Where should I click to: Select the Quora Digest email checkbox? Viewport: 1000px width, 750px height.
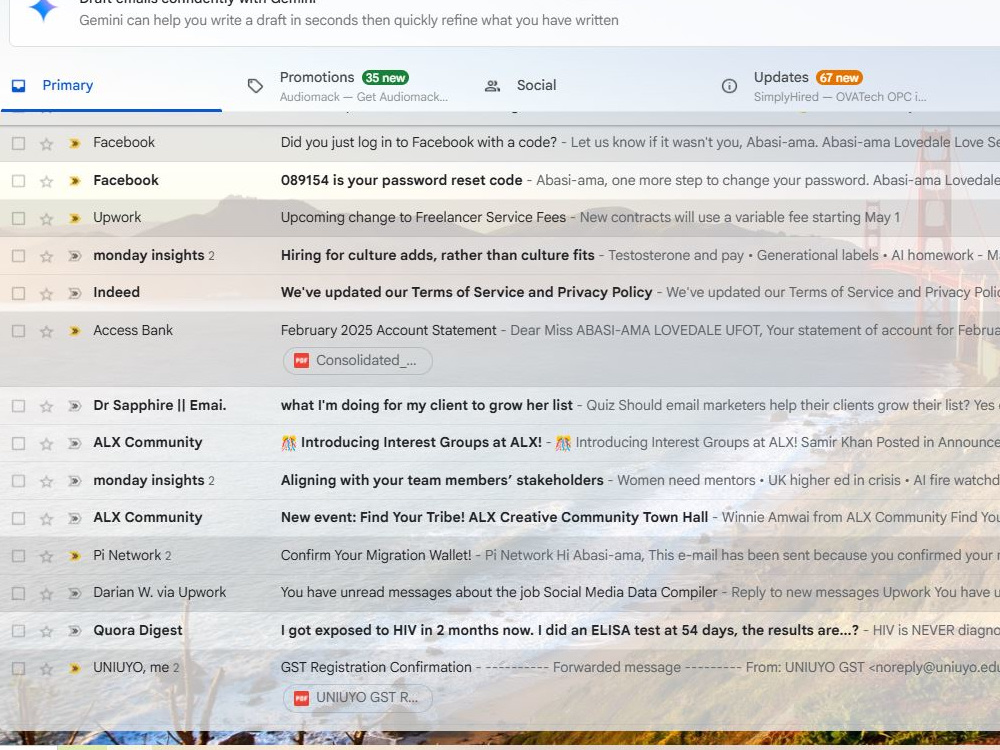pyautogui.click(x=18, y=631)
